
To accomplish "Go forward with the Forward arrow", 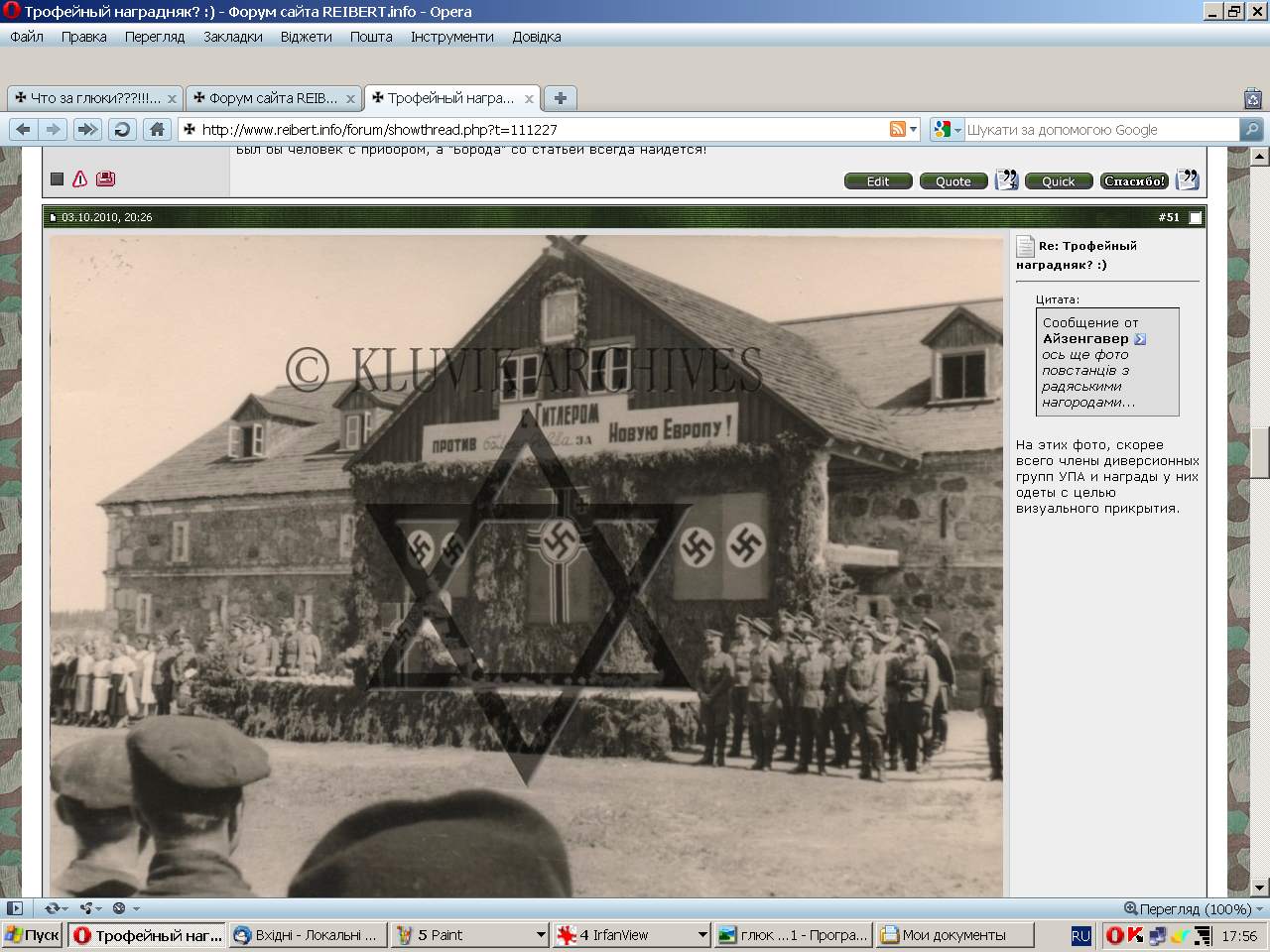I will 54,129.
